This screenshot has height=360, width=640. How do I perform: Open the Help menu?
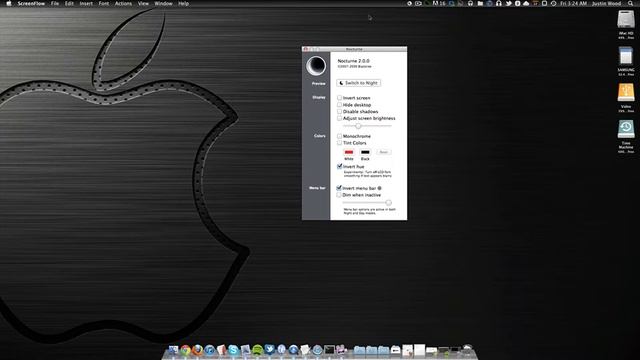[184, 3]
